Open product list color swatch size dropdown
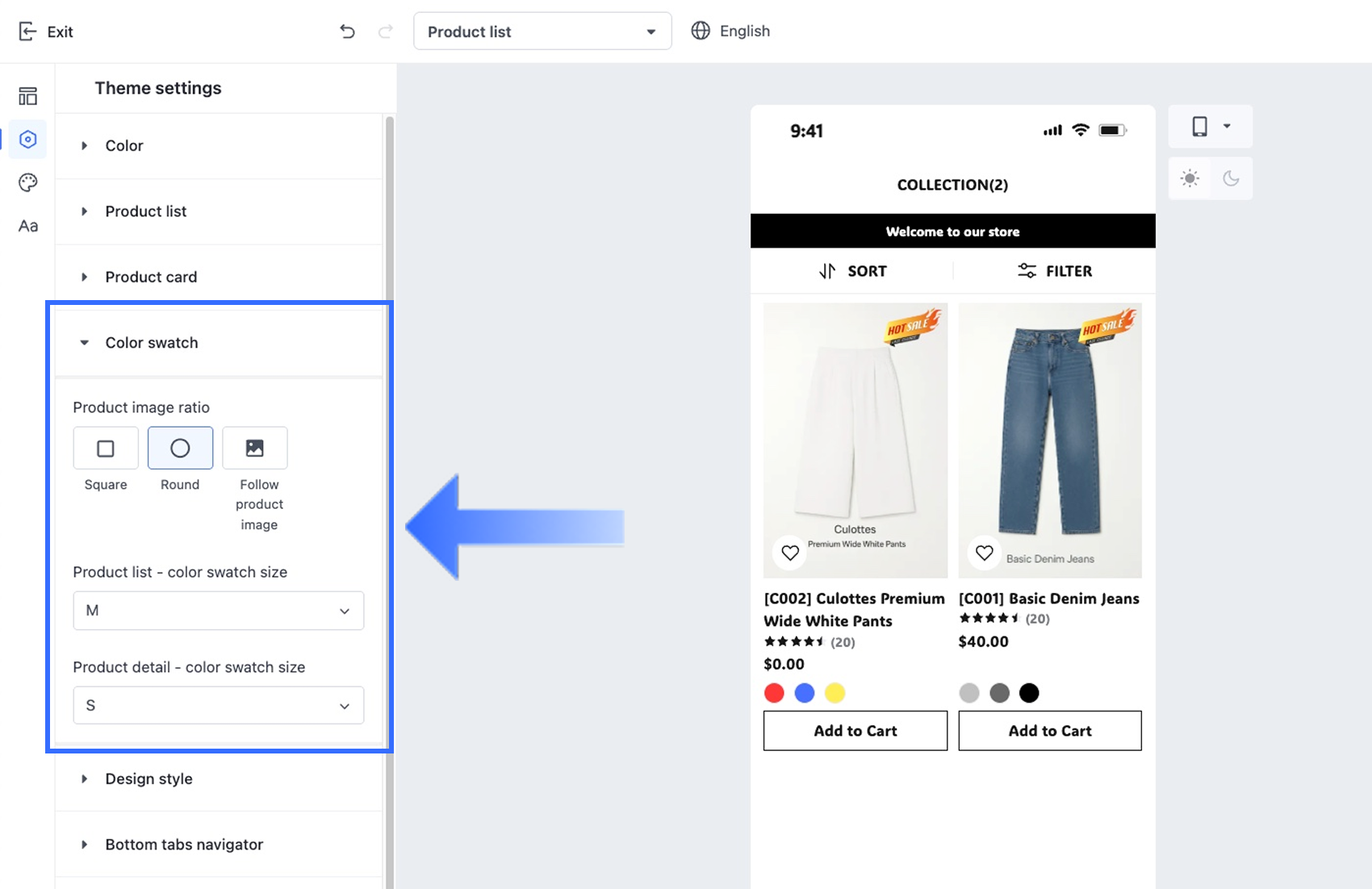This screenshot has height=889, width=1372. [x=218, y=611]
